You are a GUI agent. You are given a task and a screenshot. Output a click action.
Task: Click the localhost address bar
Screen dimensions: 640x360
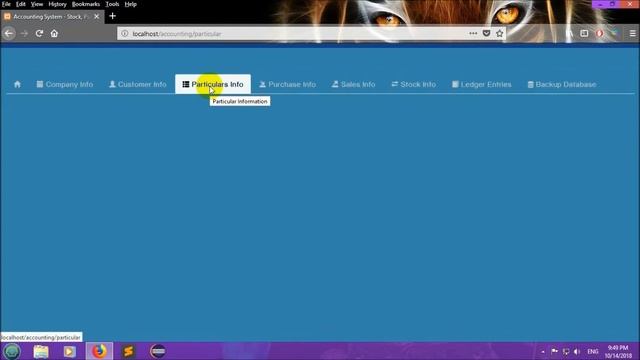(x=294, y=33)
